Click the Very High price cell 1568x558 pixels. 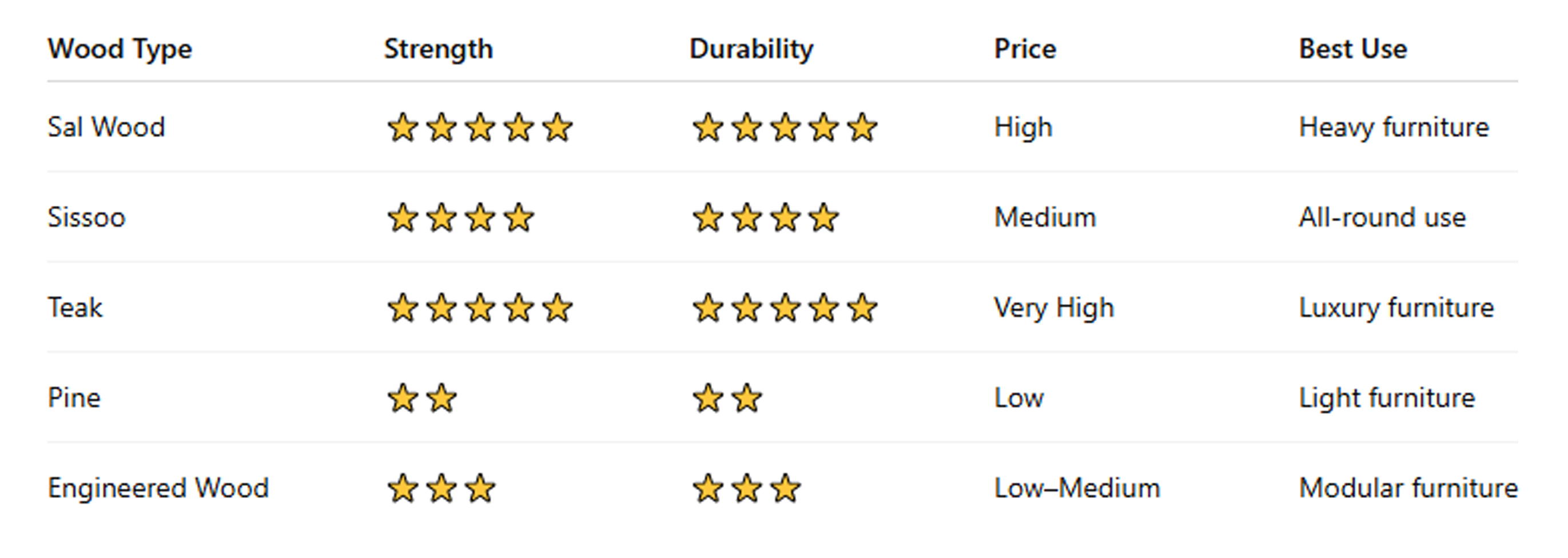pos(1054,308)
